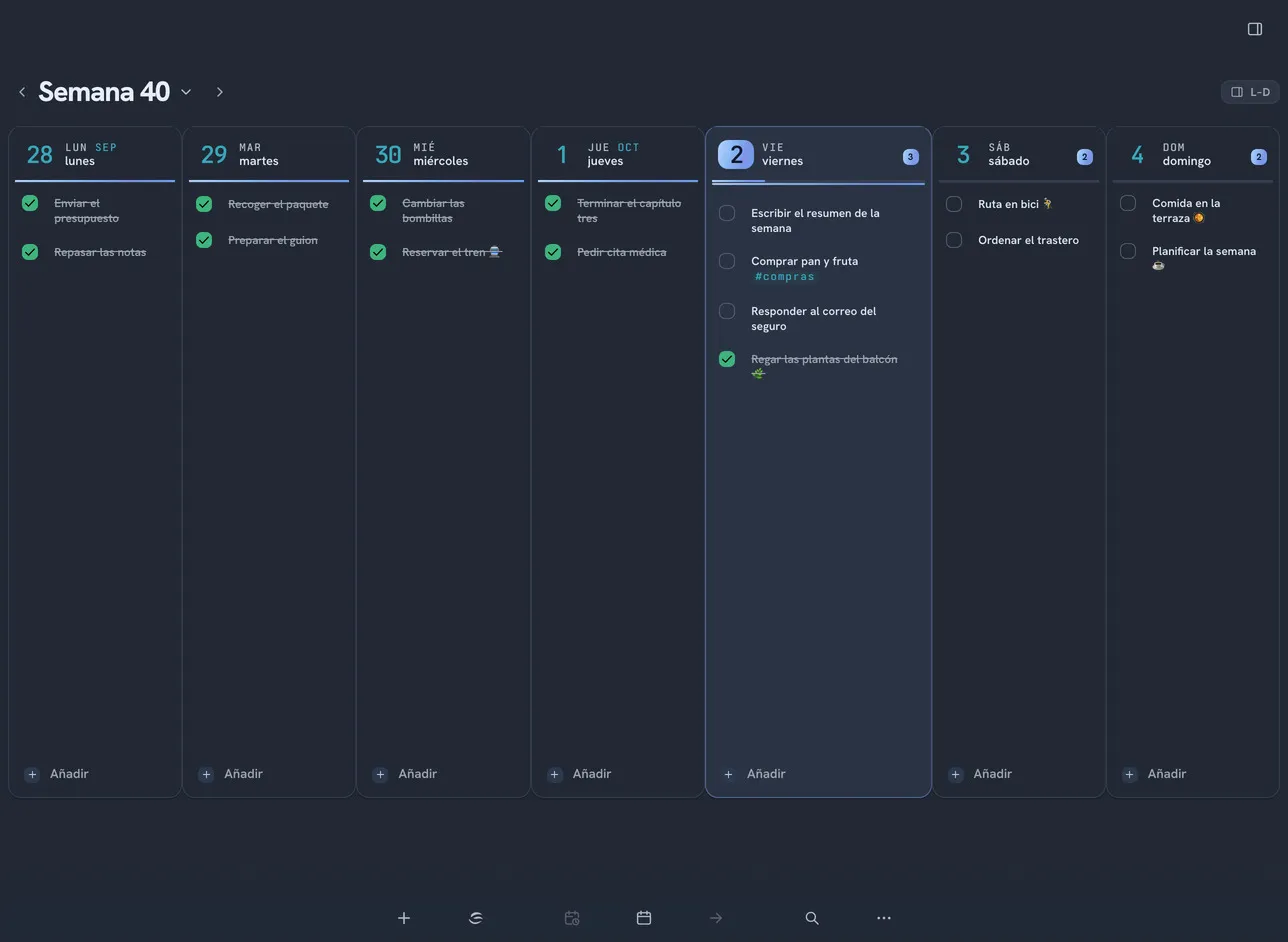Click the plus icon in the miércoles column
Screen dimensions: 1288x942
(380, 774)
